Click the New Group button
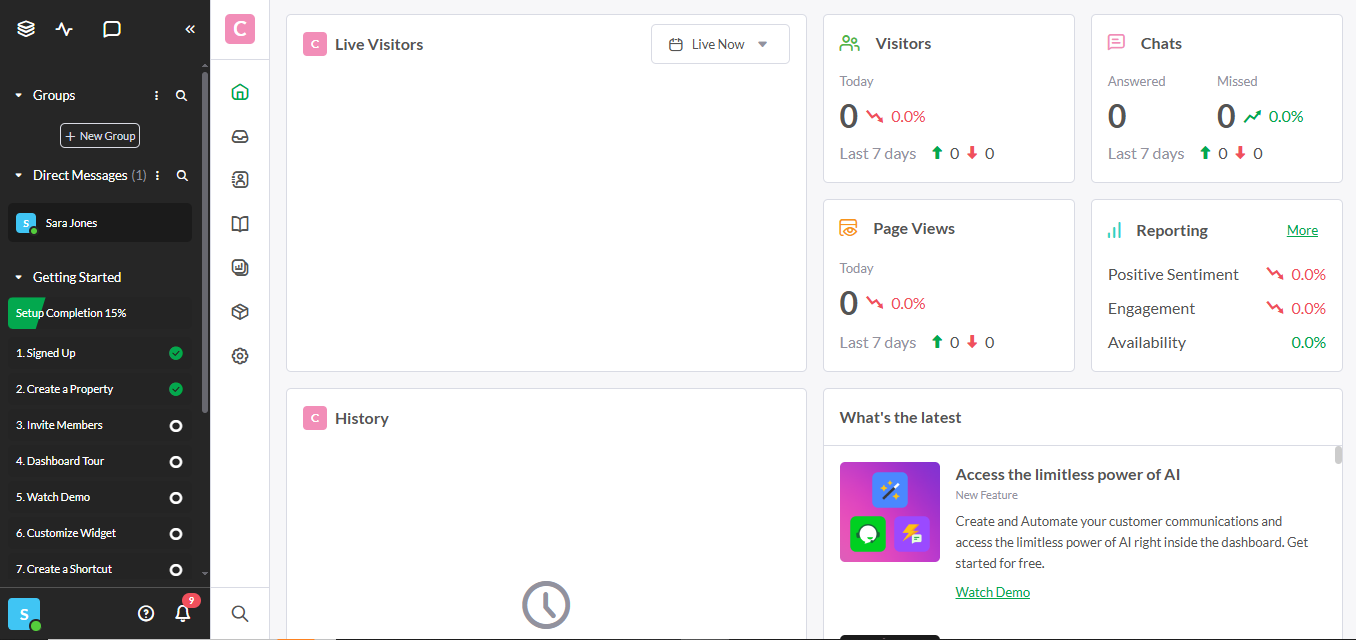Image resolution: width=1356 pixels, height=640 pixels. tap(100, 136)
